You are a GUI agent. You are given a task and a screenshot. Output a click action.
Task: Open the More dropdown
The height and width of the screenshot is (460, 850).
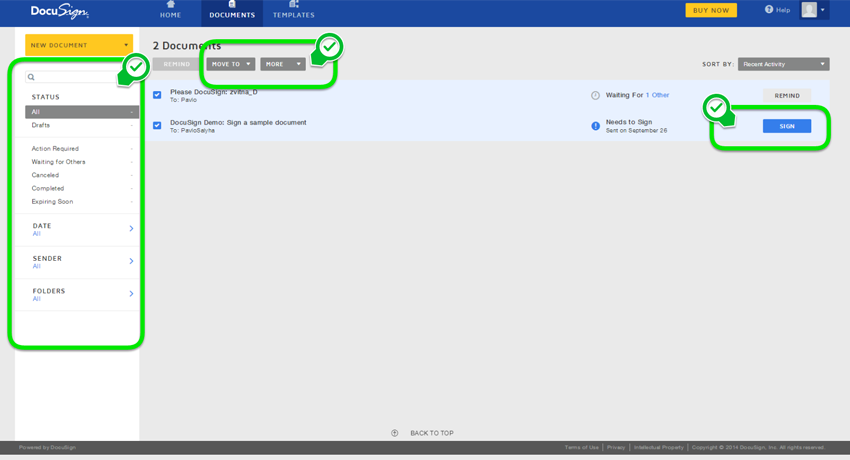pyautogui.click(x=283, y=64)
